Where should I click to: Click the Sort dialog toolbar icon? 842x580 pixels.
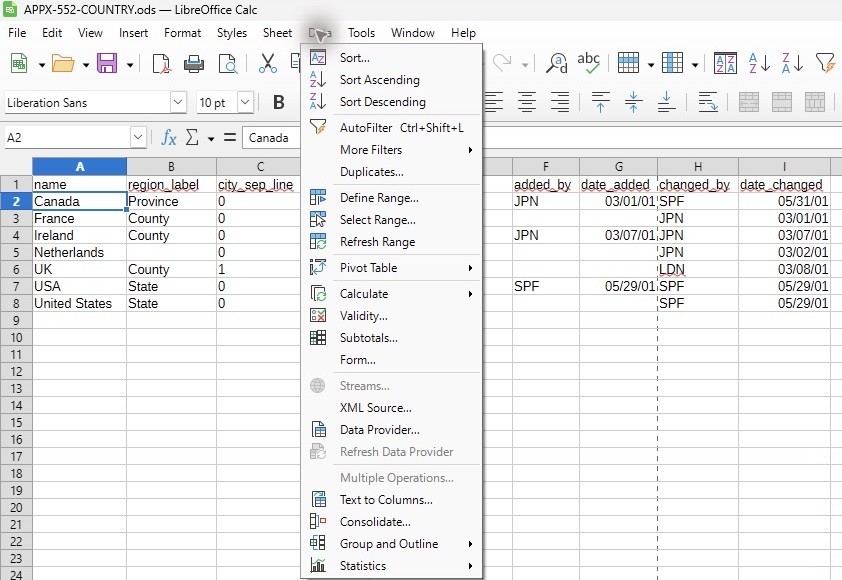click(x=725, y=63)
